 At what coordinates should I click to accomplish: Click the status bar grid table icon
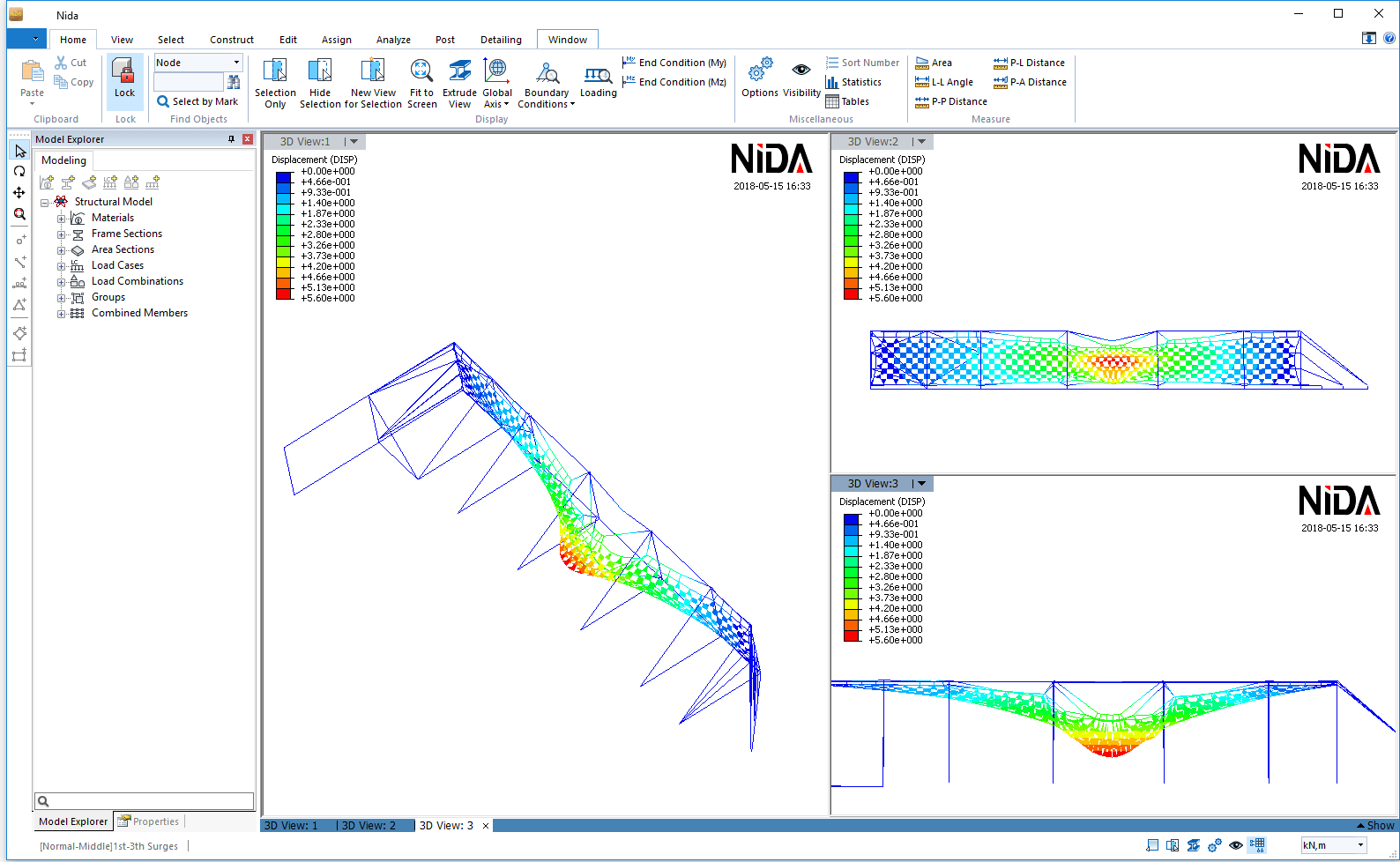(x=1257, y=845)
